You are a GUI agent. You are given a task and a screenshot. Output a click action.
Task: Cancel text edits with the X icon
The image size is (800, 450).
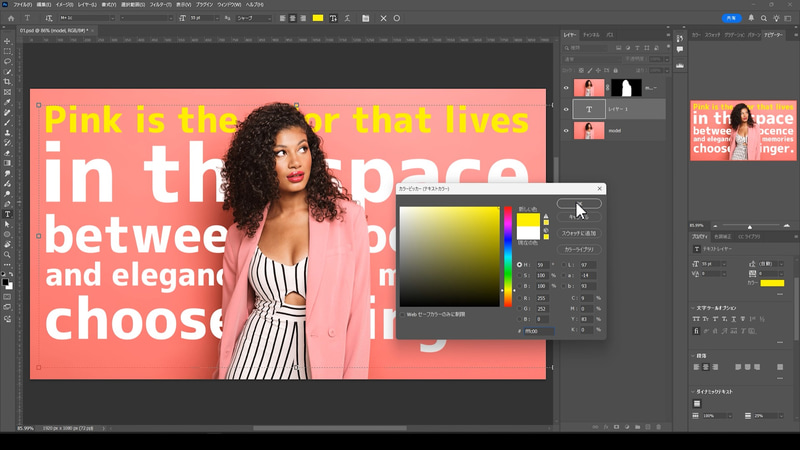[383, 18]
